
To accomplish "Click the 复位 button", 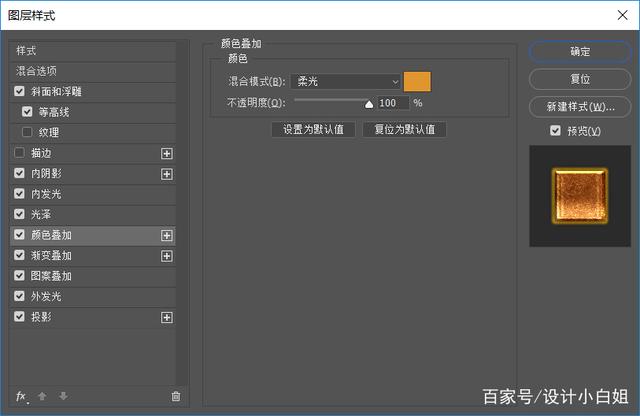I will (580, 79).
